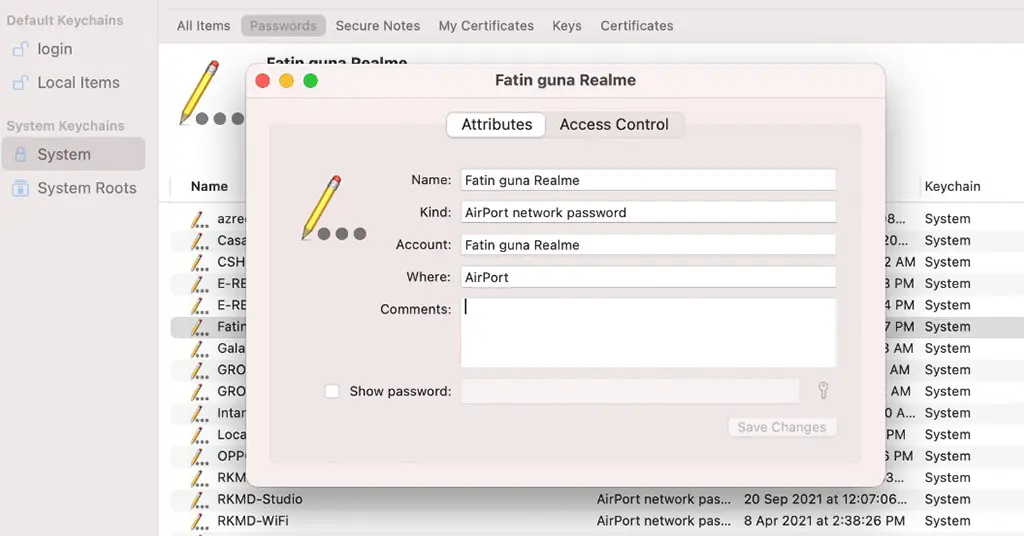Click the Fatin row pencil icon
The image size is (1024, 536).
199,326
